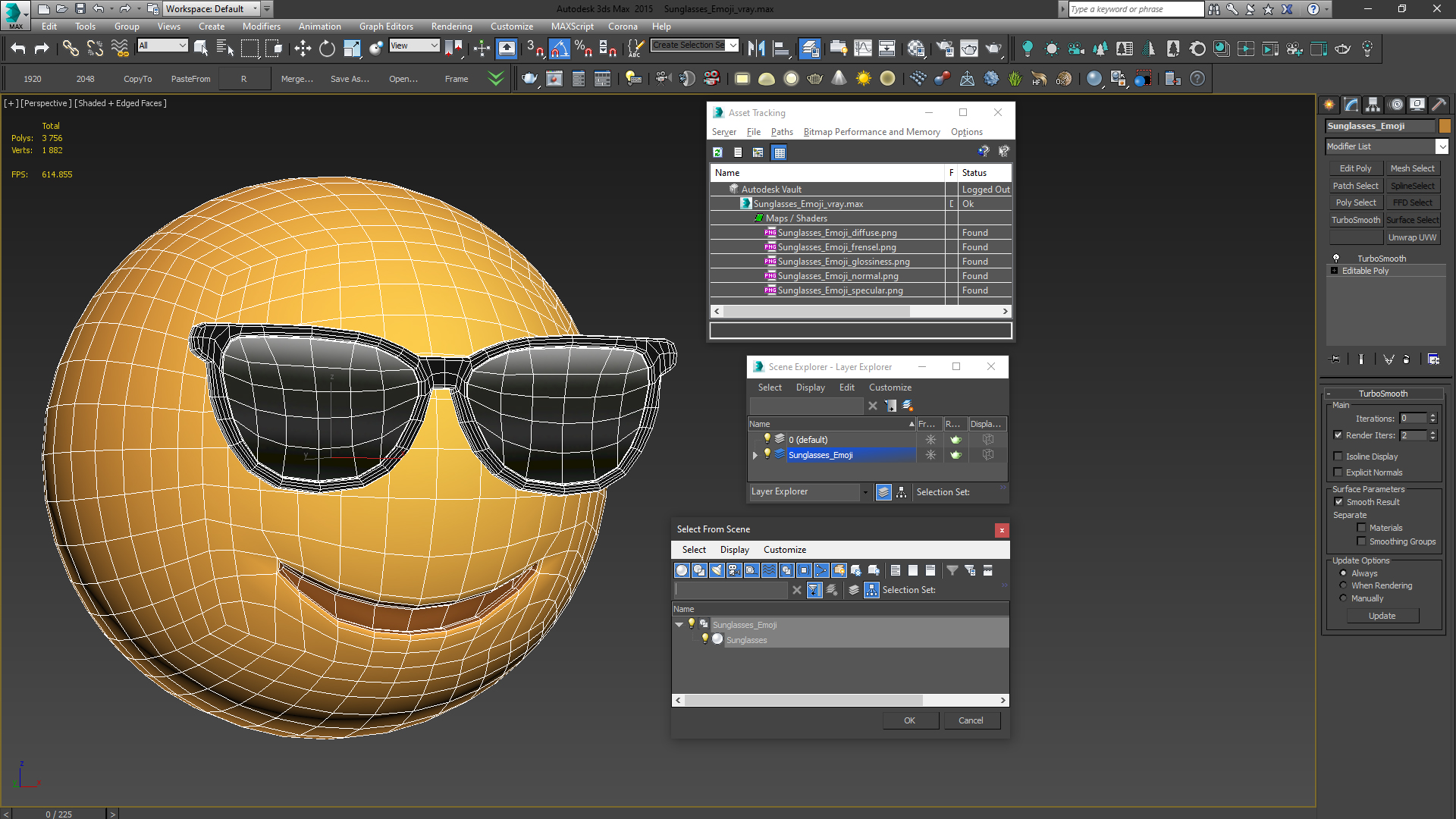The width and height of the screenshot is (1456, 819).
Task: Open the Modifier List dropdown
Action: (1442, 146)
